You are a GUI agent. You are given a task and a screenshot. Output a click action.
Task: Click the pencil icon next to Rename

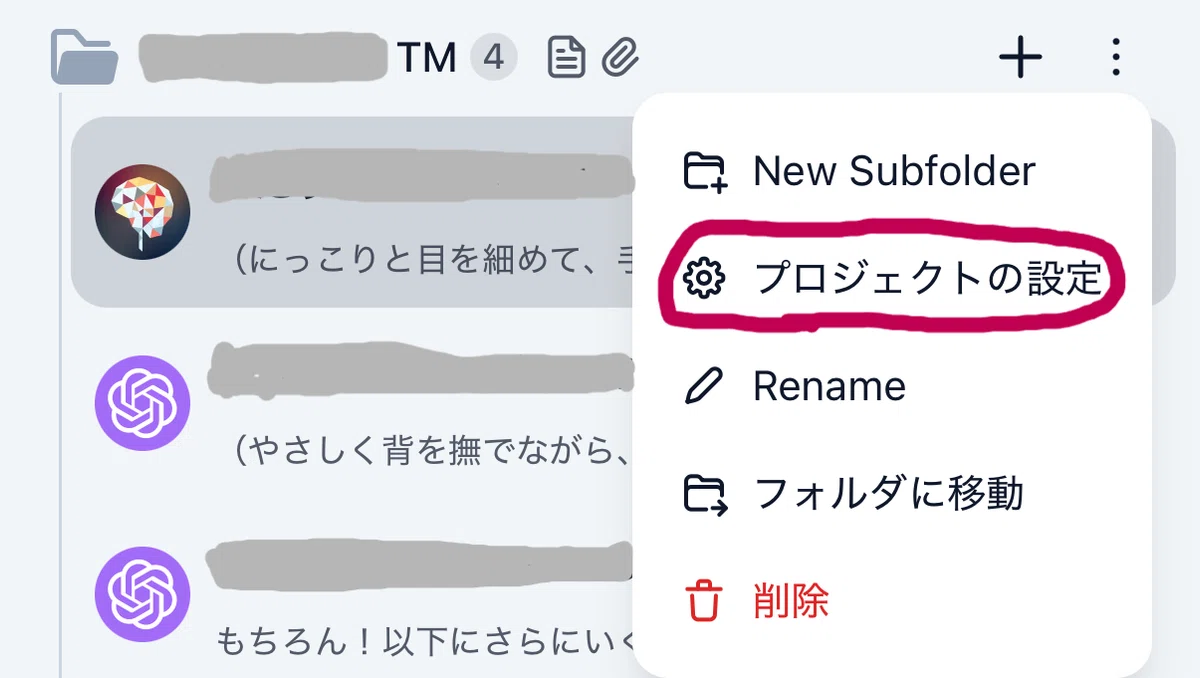pos(703,386)
